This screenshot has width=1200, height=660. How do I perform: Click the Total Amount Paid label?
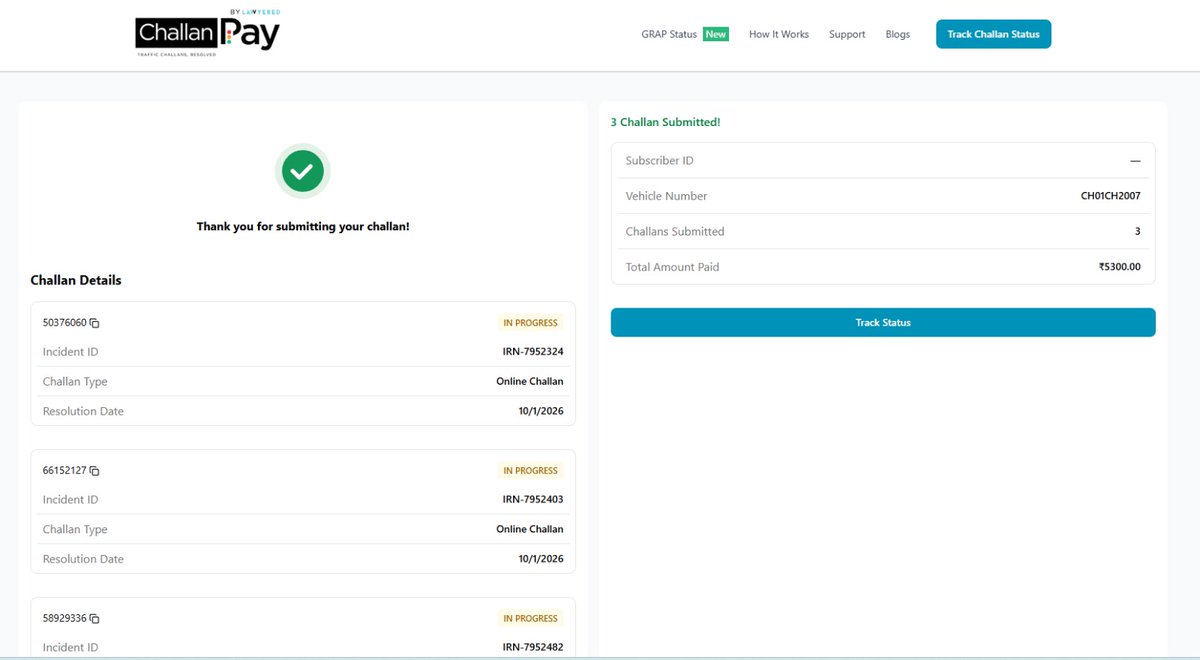[672, 267]
